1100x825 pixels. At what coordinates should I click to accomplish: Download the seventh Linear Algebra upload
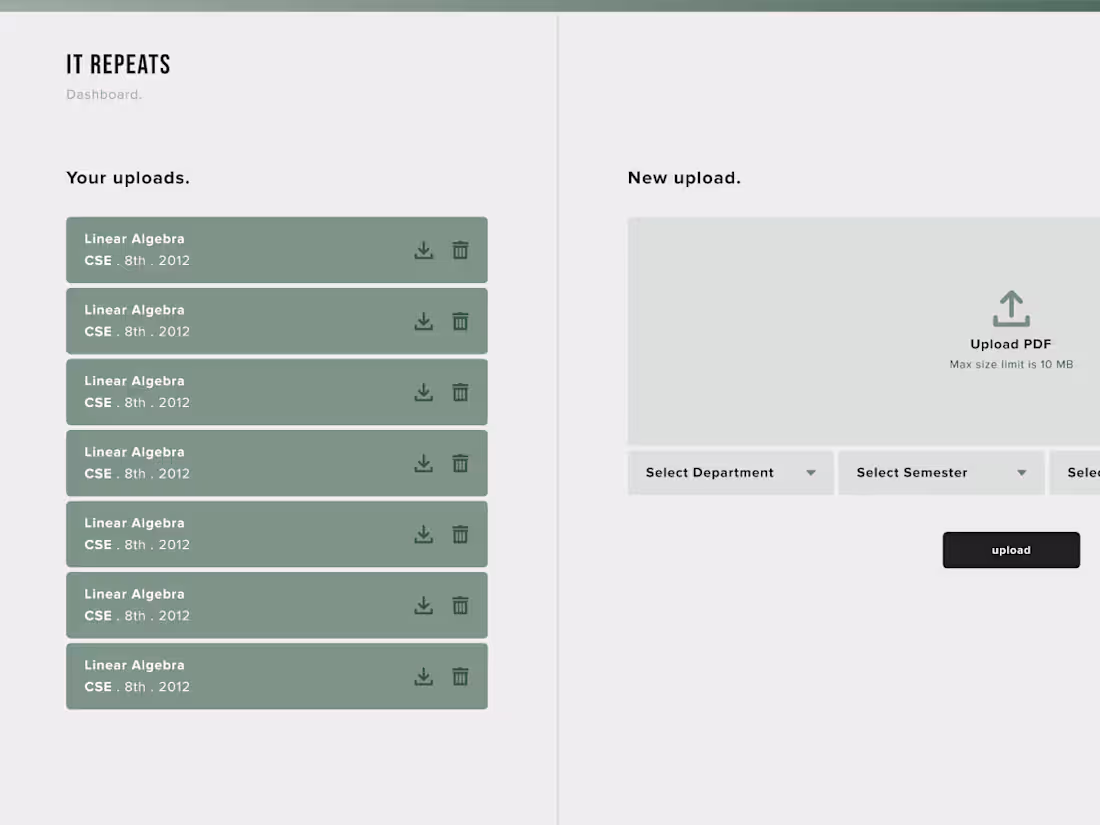point(424,676)
